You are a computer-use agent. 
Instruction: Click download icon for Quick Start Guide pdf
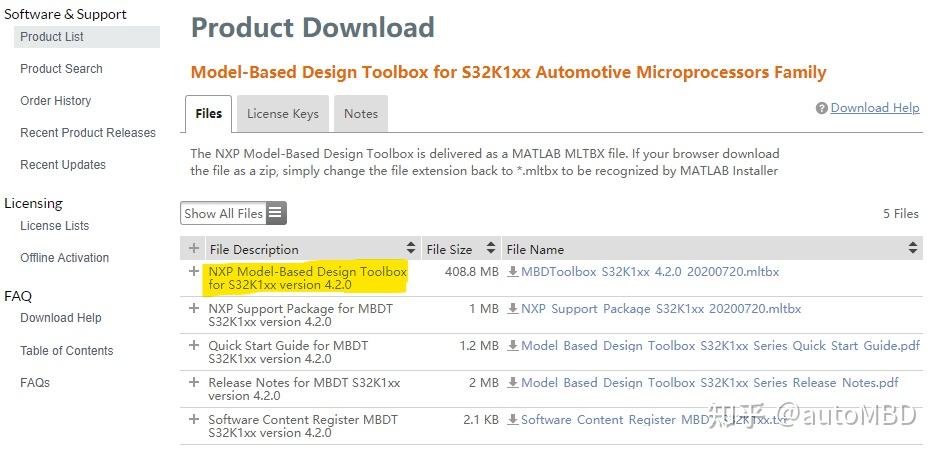coord(513,346)
